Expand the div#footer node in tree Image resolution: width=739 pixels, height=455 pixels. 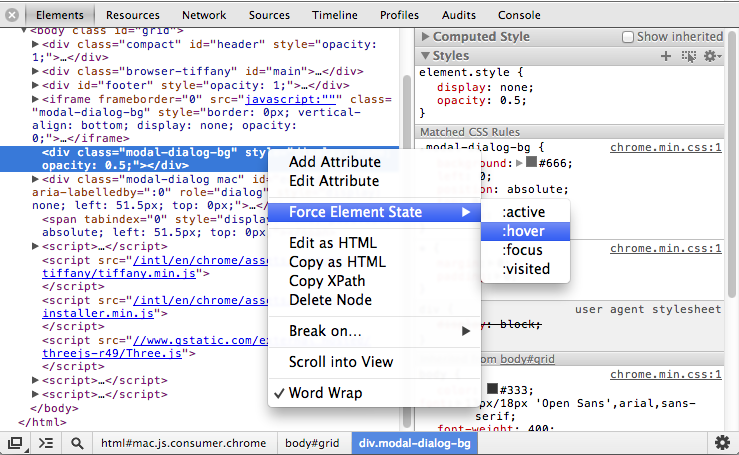click(36, 85)
